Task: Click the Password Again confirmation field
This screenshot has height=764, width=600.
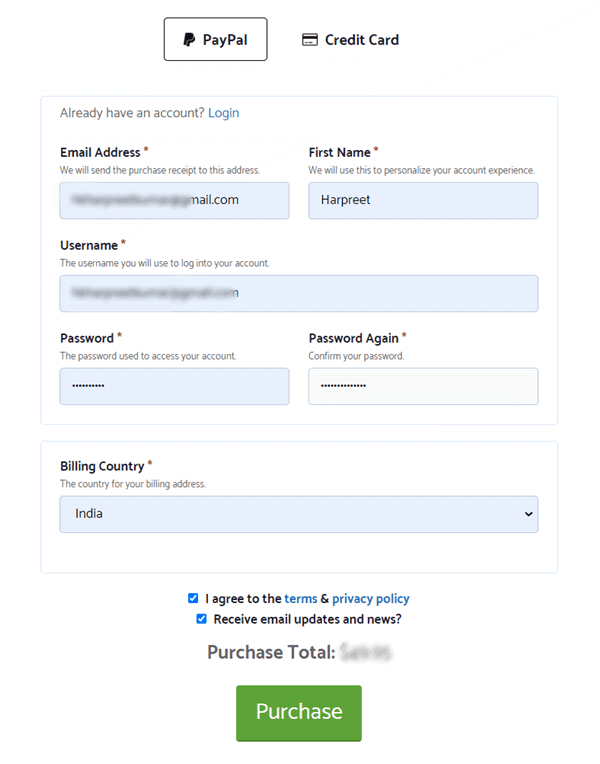Action: coord(423,386)
